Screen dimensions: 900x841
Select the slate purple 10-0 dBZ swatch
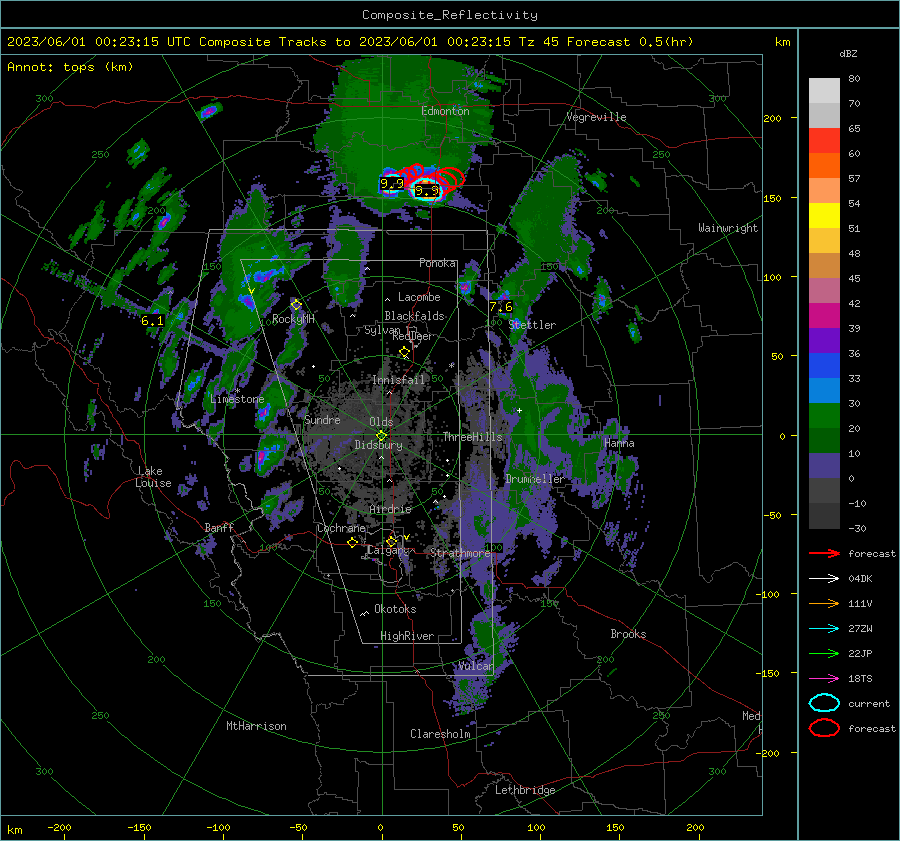[824, 466]
